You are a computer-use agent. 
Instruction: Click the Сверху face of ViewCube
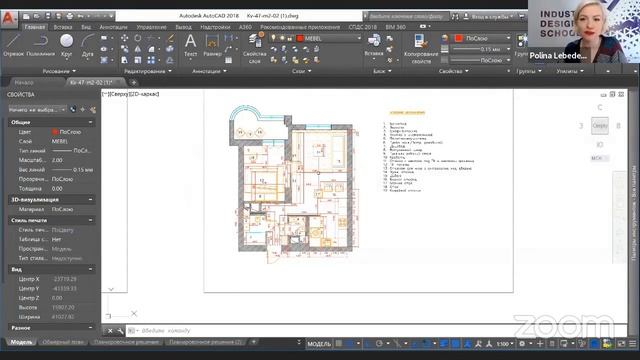[x=600, y=126]
